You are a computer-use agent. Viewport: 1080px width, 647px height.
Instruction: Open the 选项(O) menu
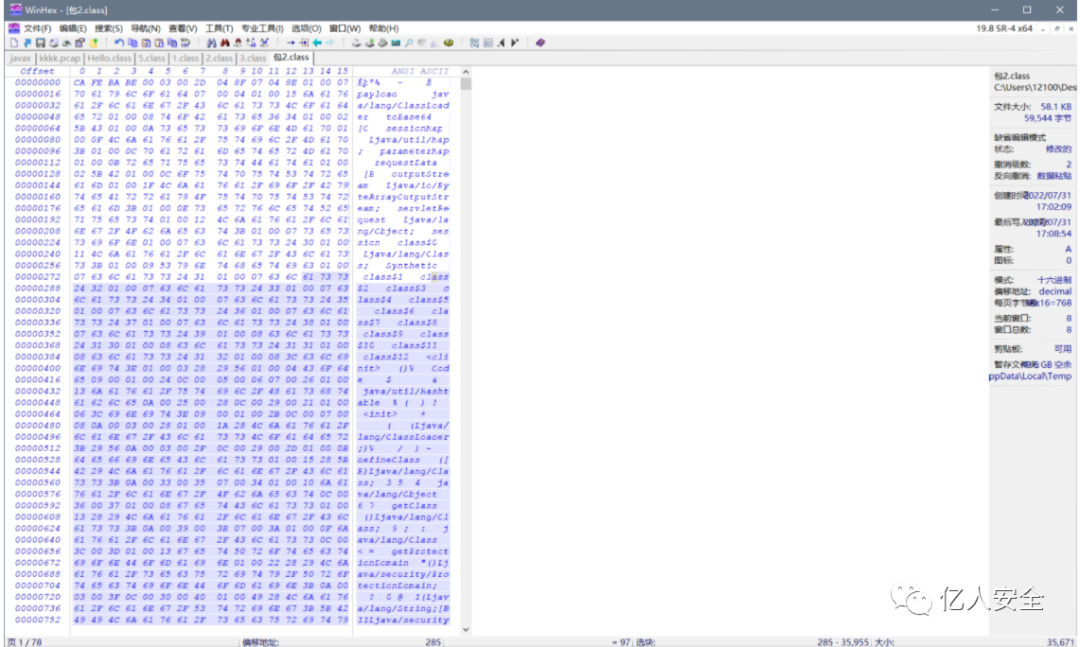pyautogui.click(x=306, y=28)
